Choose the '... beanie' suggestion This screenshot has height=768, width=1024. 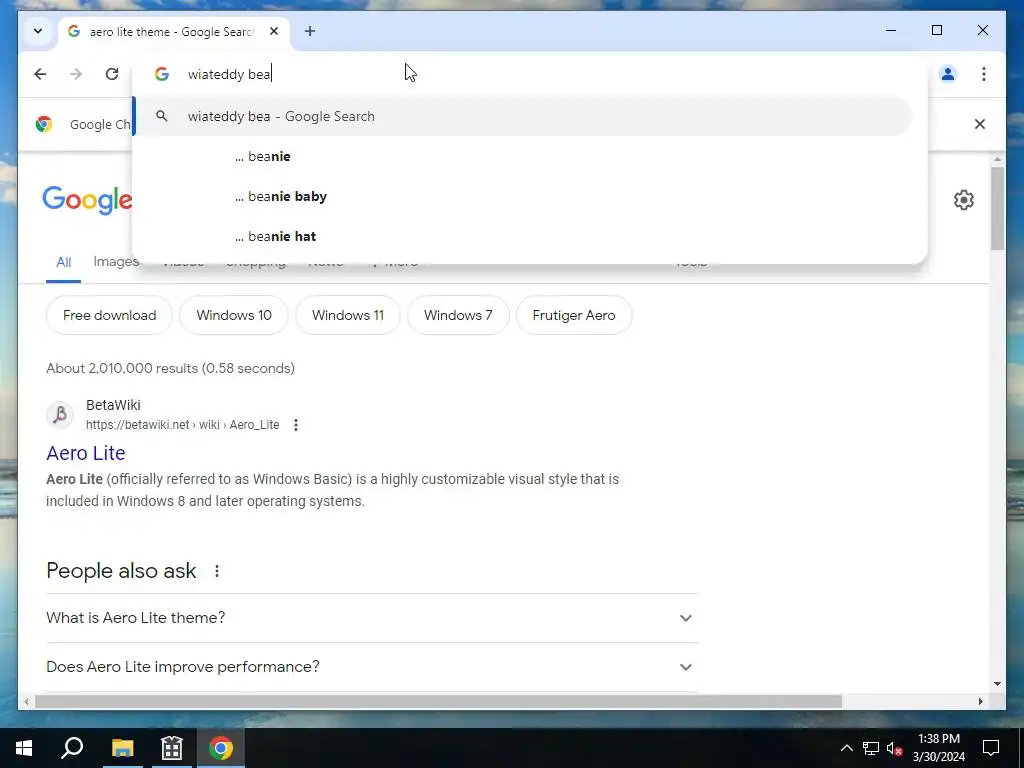tap(522, 156)
